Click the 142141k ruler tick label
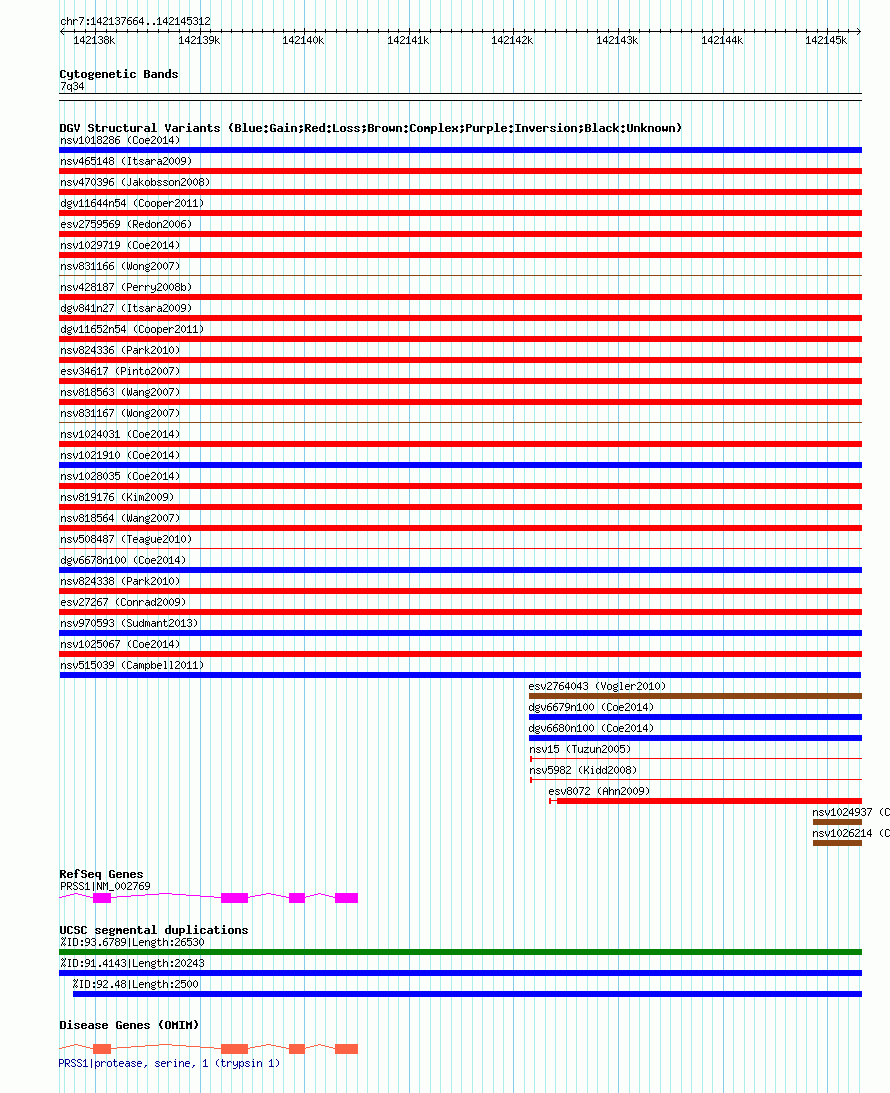The image size is (890, 1093). pyautogui.click(x=408, y=40)
